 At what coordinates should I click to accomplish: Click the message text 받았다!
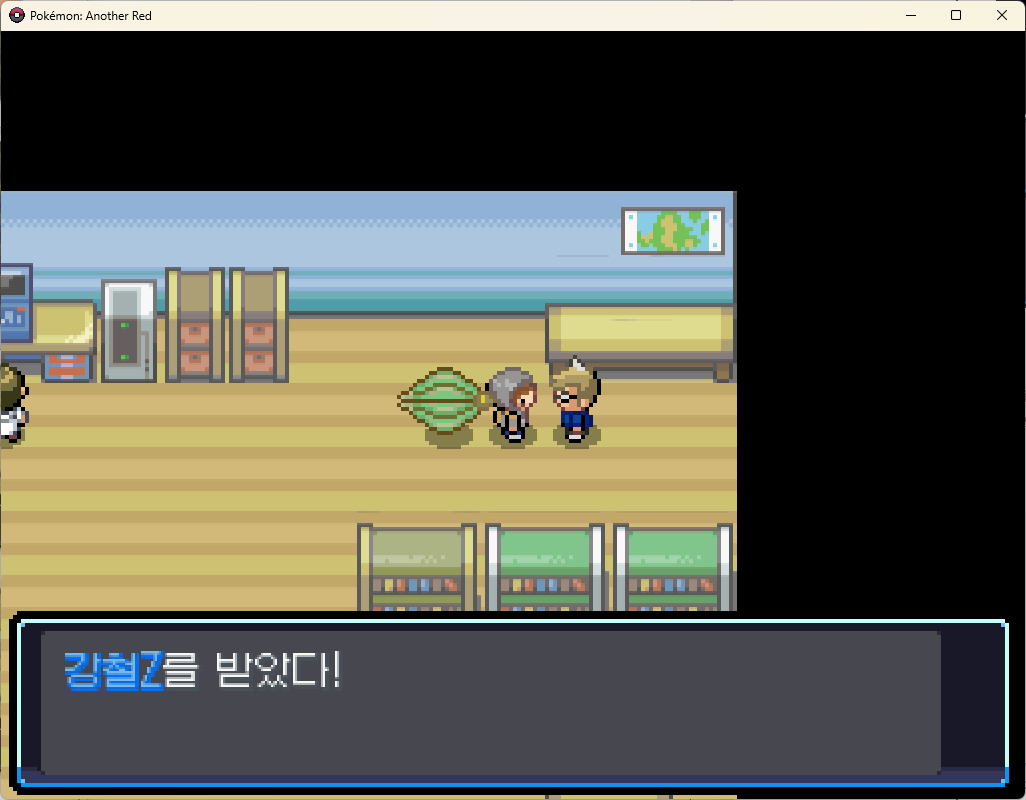278,669
